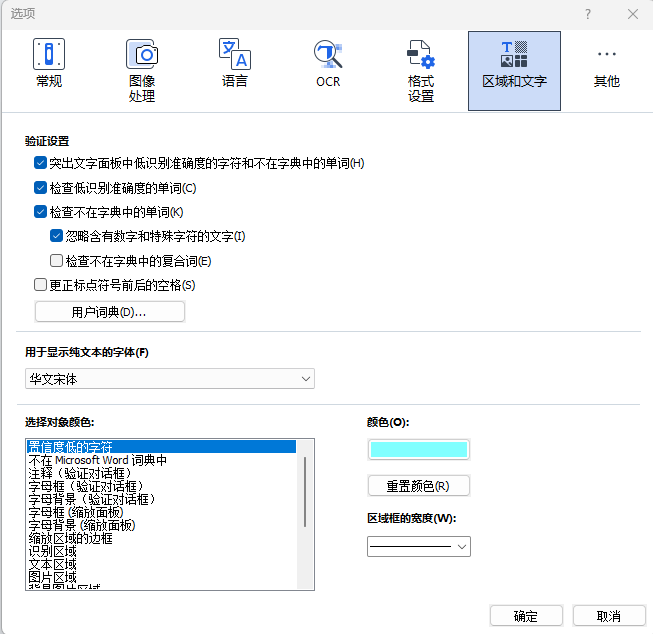Enable 更正标点符号前后的空格(S)
This screenshot has width=653, height=634.
(40, 285)
